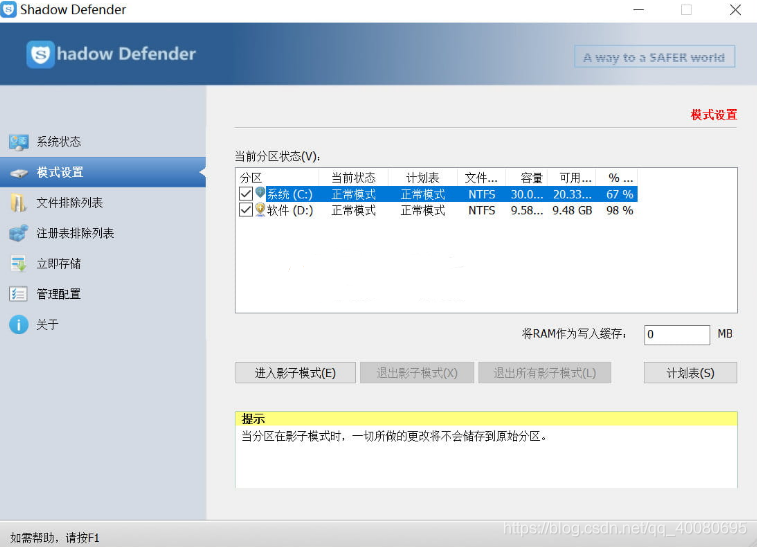
Task: Sort by 分区 column header
Action: click(277, 178)
